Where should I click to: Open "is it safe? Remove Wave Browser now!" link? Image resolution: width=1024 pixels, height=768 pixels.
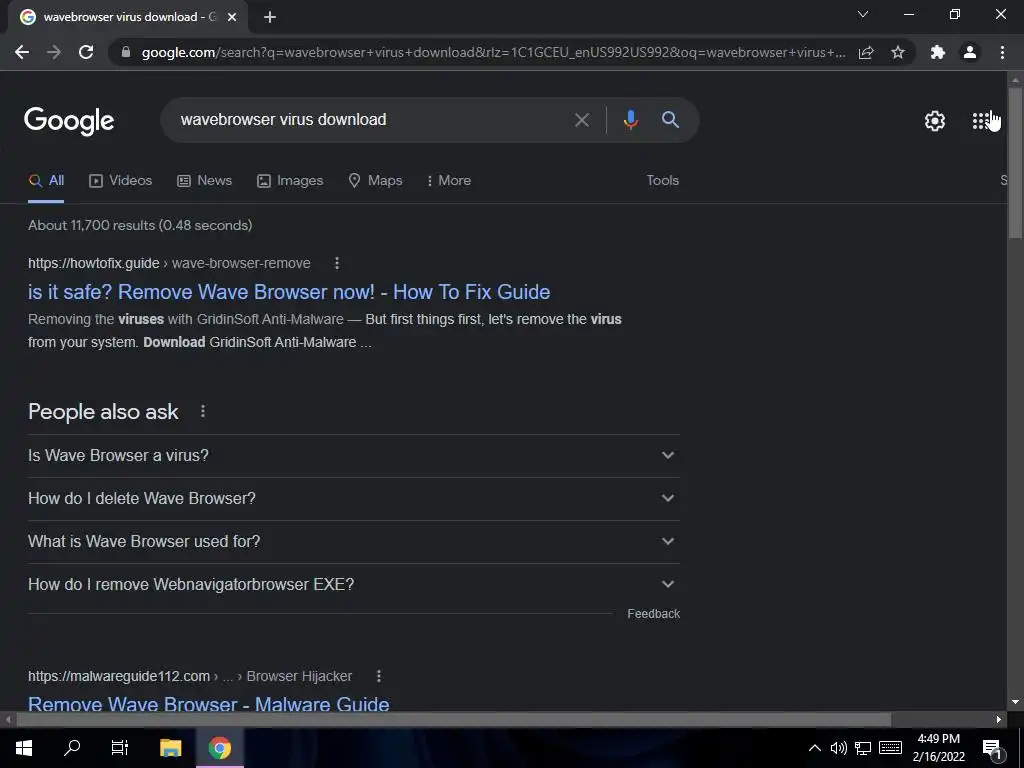click(x=289, y=292)
